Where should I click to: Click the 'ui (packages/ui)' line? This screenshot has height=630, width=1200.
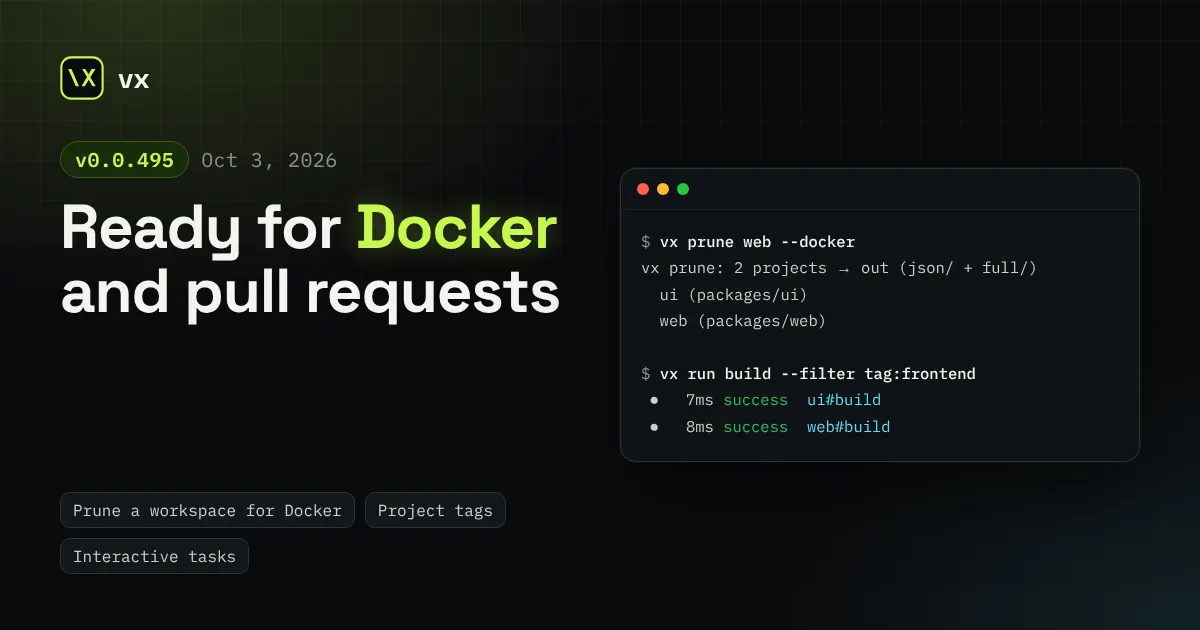click(x=733, y=295)
